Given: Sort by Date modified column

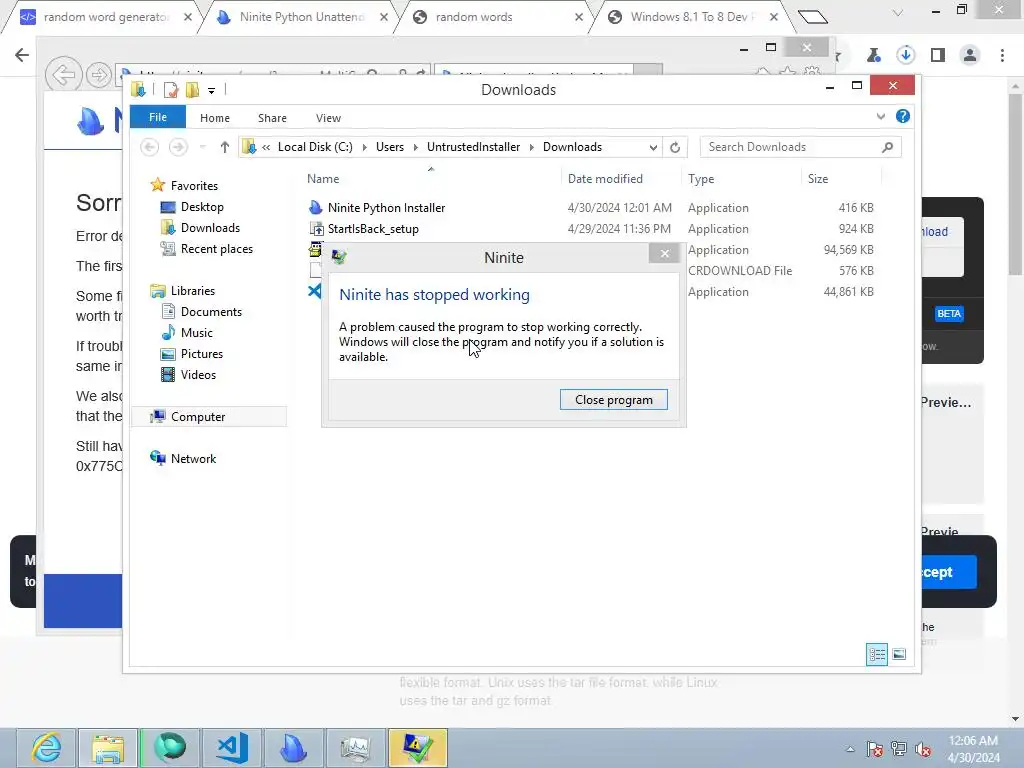Looking at the screenshot, I should point(605,178).
